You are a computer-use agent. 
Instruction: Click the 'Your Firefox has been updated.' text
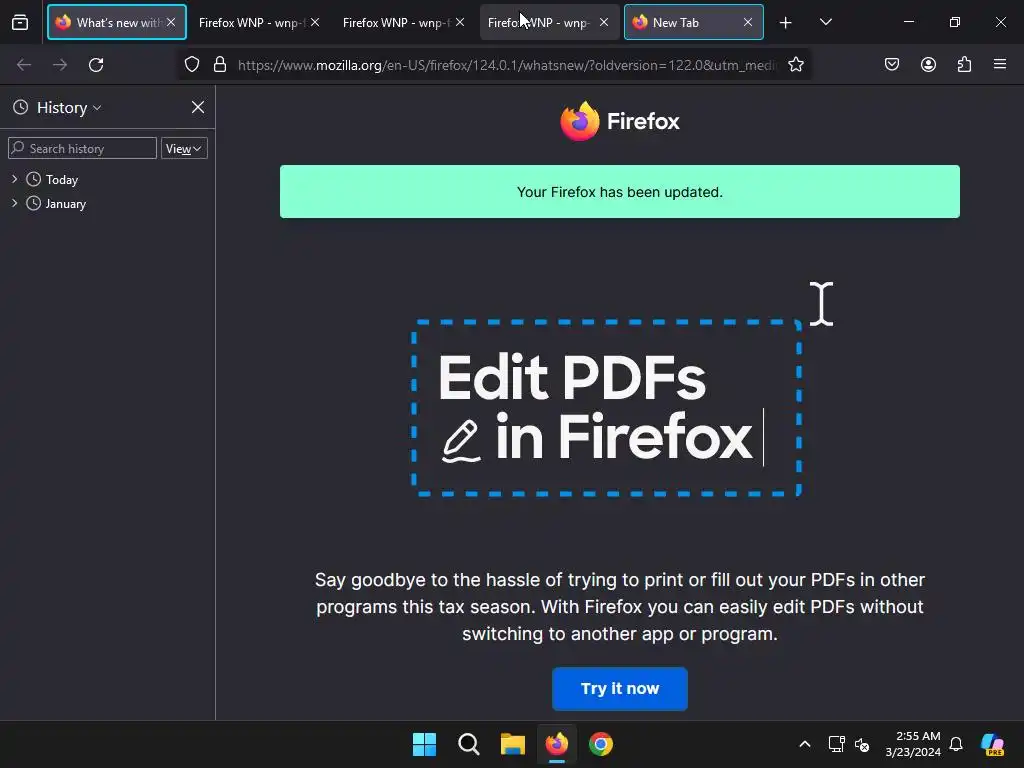pos(620,192)
